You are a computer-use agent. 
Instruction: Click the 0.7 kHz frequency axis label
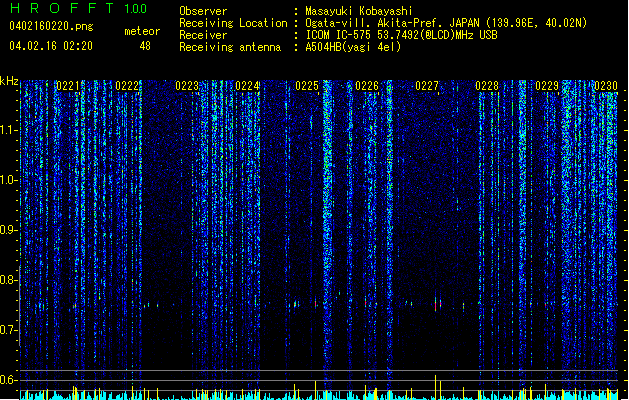(x=8, y=330)
